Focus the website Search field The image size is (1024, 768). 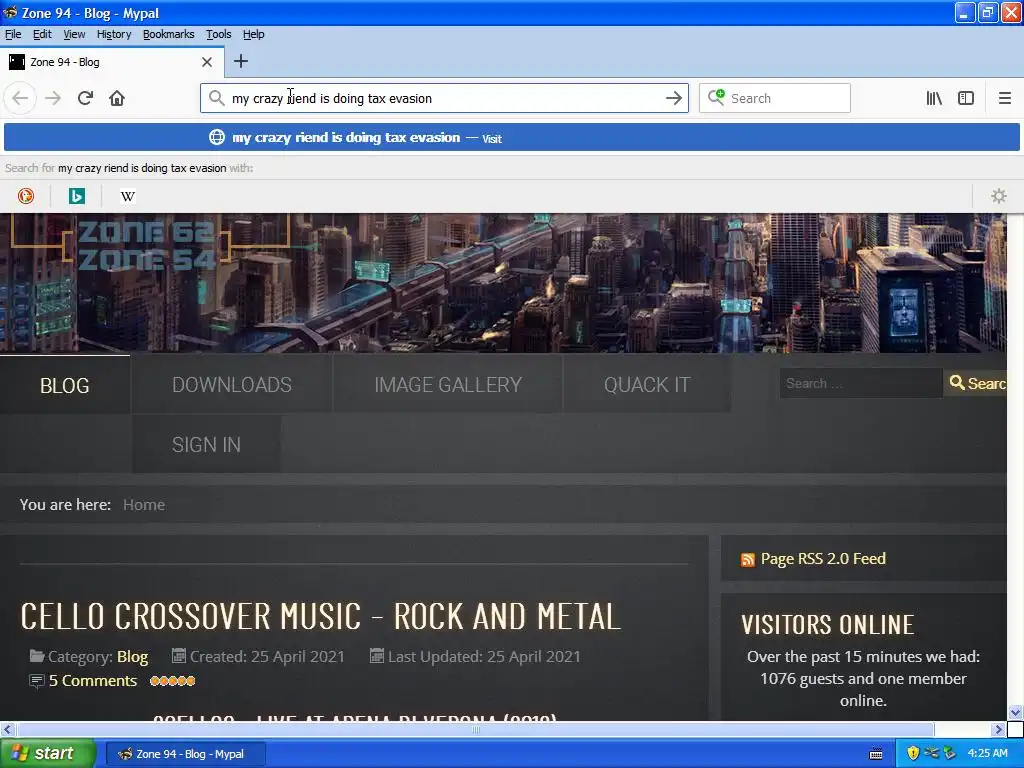[x=861, y=383]
